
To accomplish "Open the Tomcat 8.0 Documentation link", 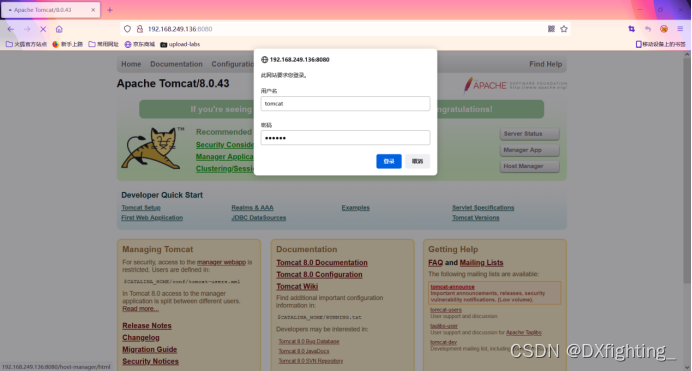I will pyautogui.click(x=322, y=262).
